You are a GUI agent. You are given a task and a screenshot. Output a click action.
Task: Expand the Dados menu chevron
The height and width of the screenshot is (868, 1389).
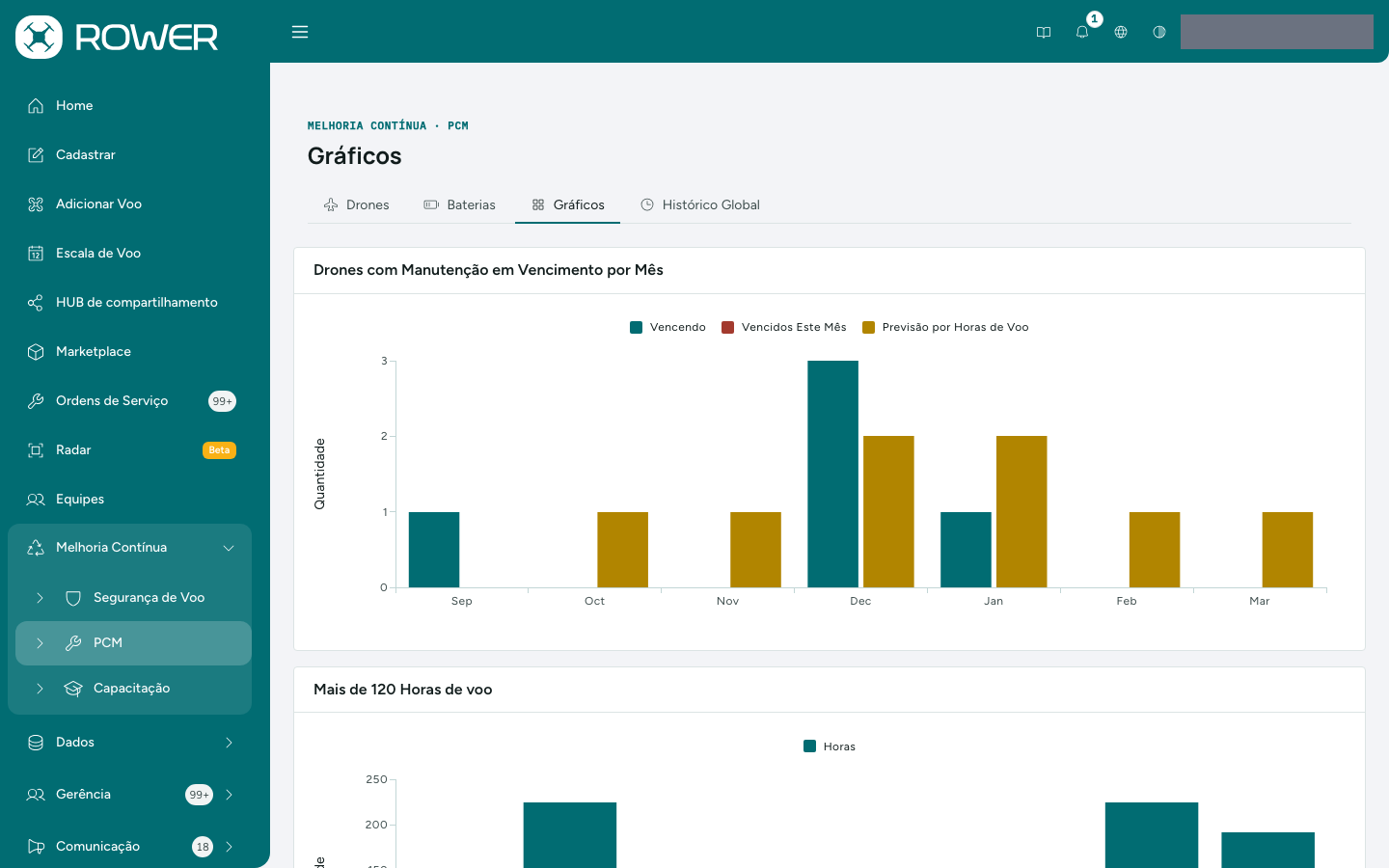pos(229,743)
